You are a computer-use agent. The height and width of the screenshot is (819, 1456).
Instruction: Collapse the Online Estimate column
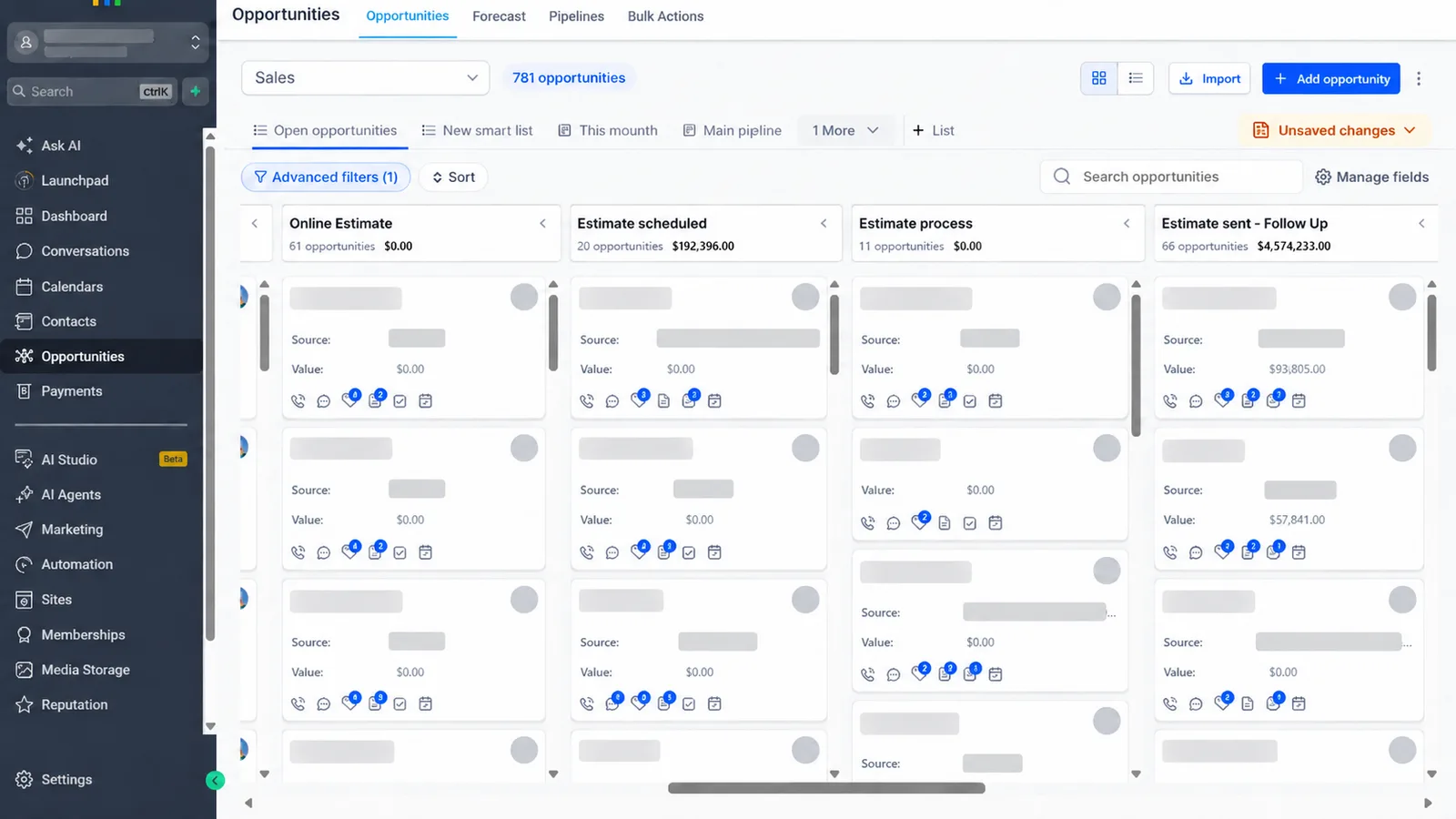pos(542,224)
